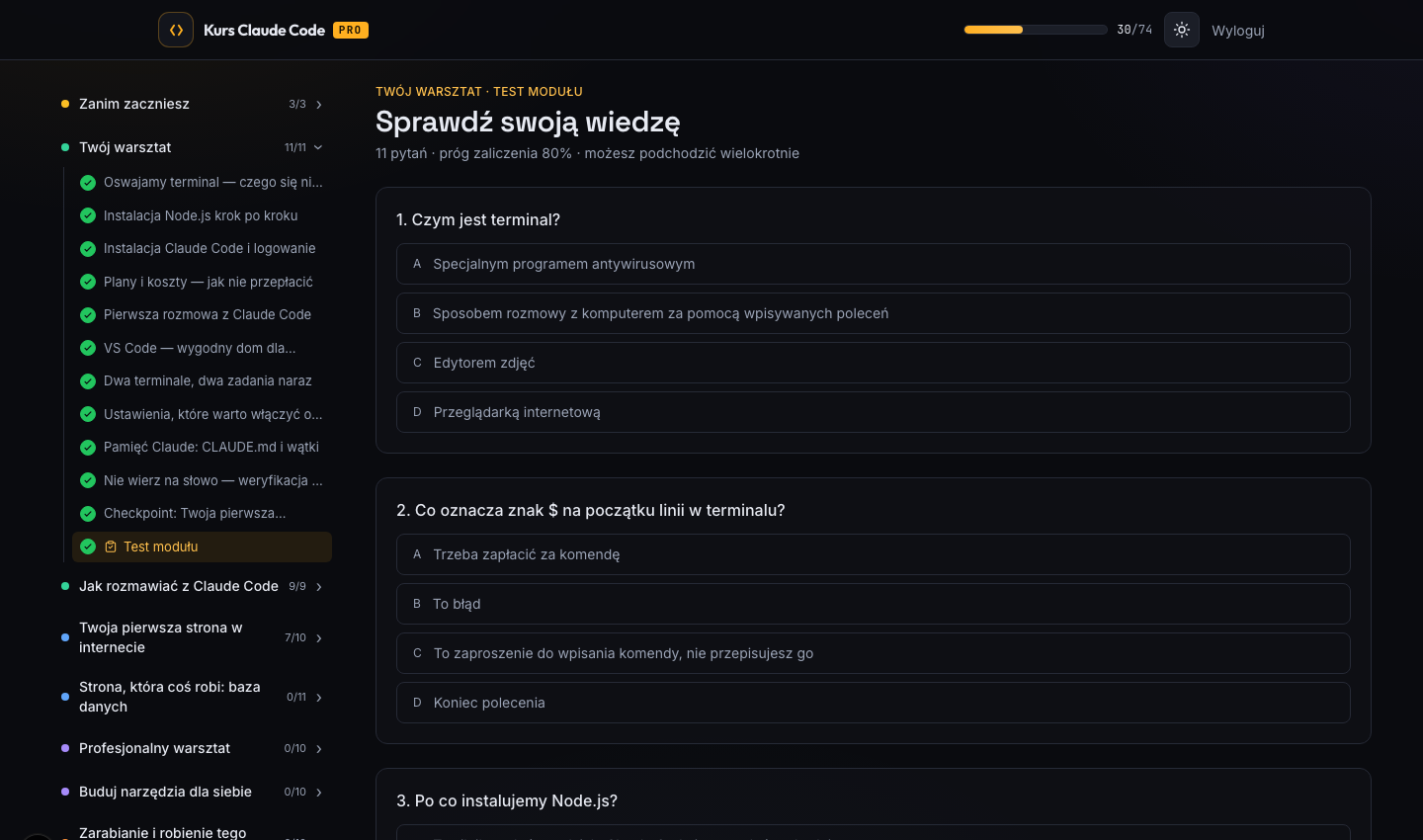Click question 2 text about the $ sign
This screenshot has width=1423, height=840.
[x=591, y=510]
